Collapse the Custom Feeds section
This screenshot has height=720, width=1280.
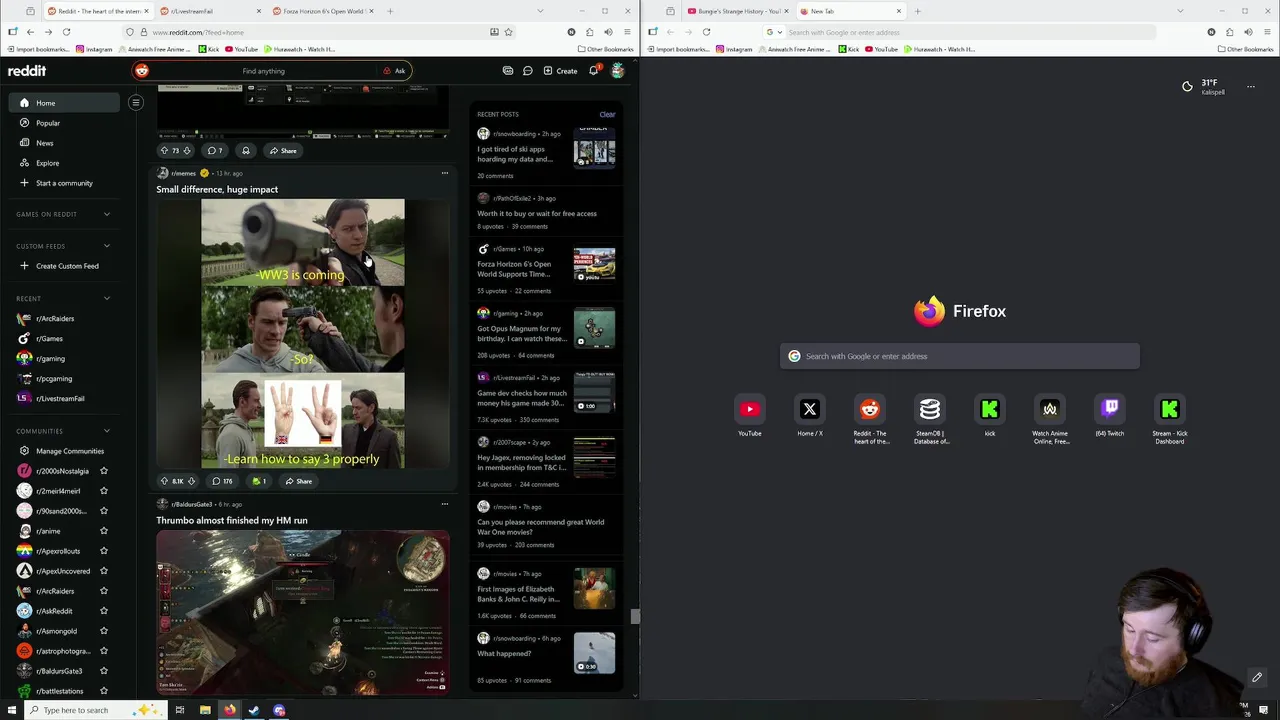click(107, 246)
